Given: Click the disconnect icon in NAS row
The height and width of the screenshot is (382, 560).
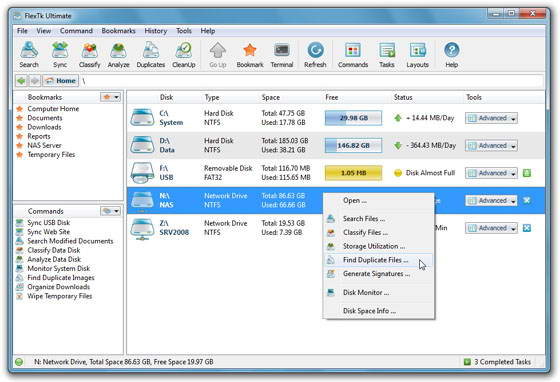Looking at the screenshot, I should click(x=527, y=200).
